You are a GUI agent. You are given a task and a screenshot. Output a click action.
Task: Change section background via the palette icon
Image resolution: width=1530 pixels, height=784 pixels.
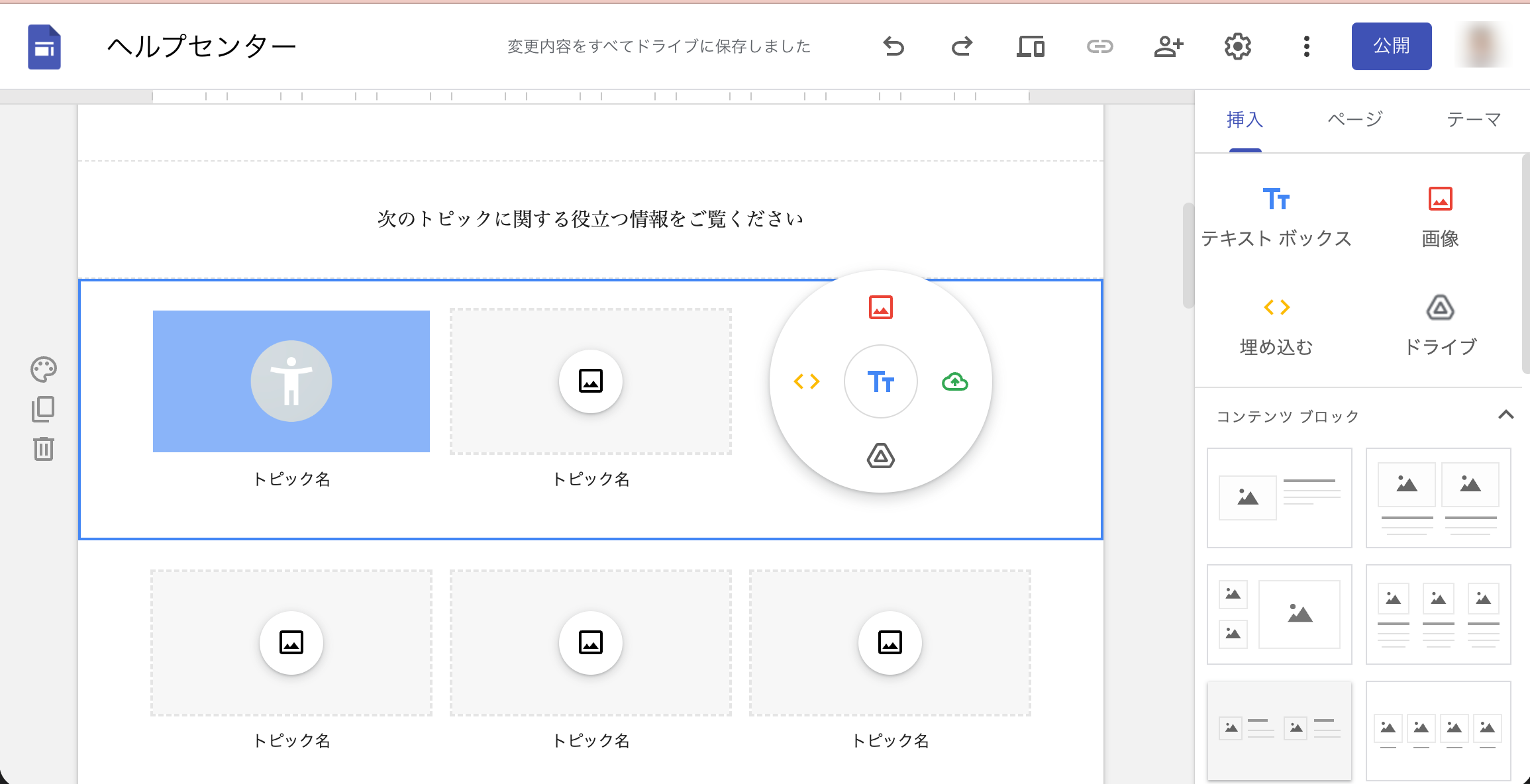pos(43,369)
